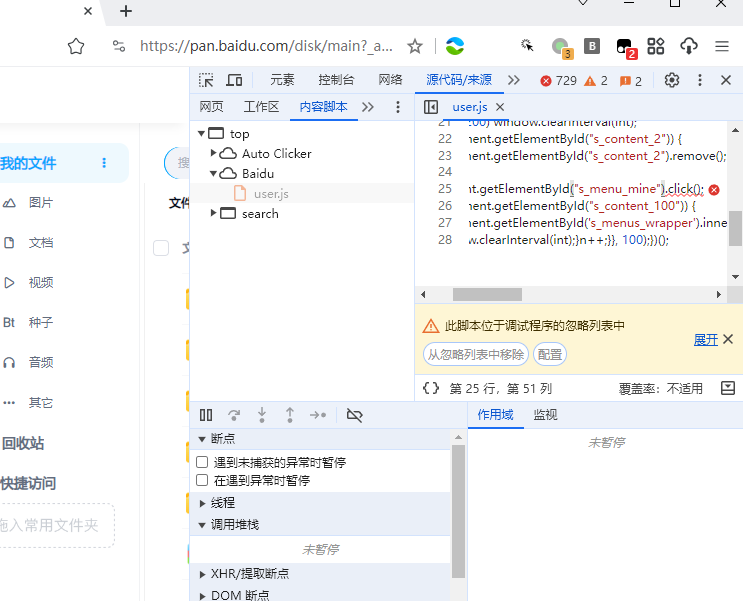Viewport: 743px width, 601px height.
Task: Click the step icon with dot
Action: click(x=318, y=415)
